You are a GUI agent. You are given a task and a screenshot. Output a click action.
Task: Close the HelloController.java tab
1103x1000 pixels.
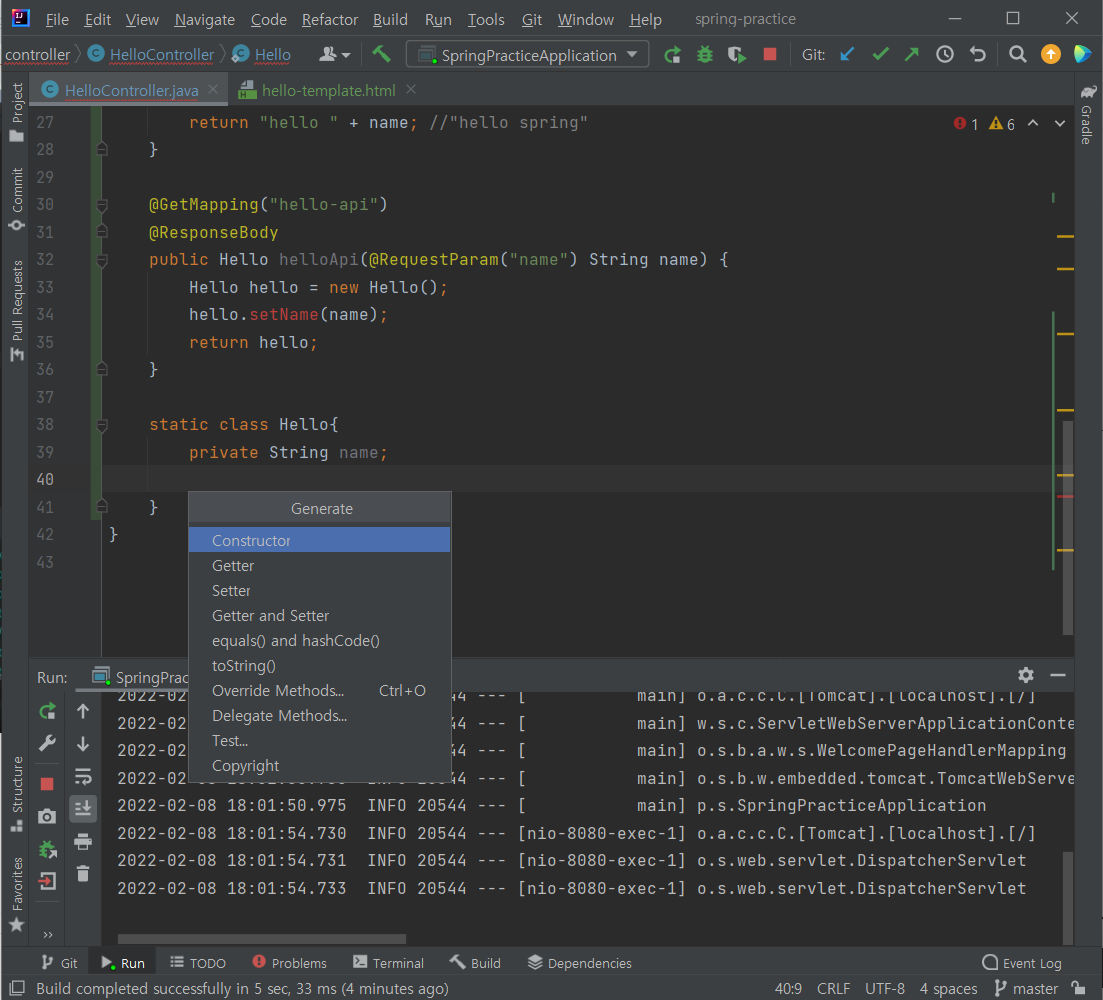pyautogui.click(x=213, y=89)
